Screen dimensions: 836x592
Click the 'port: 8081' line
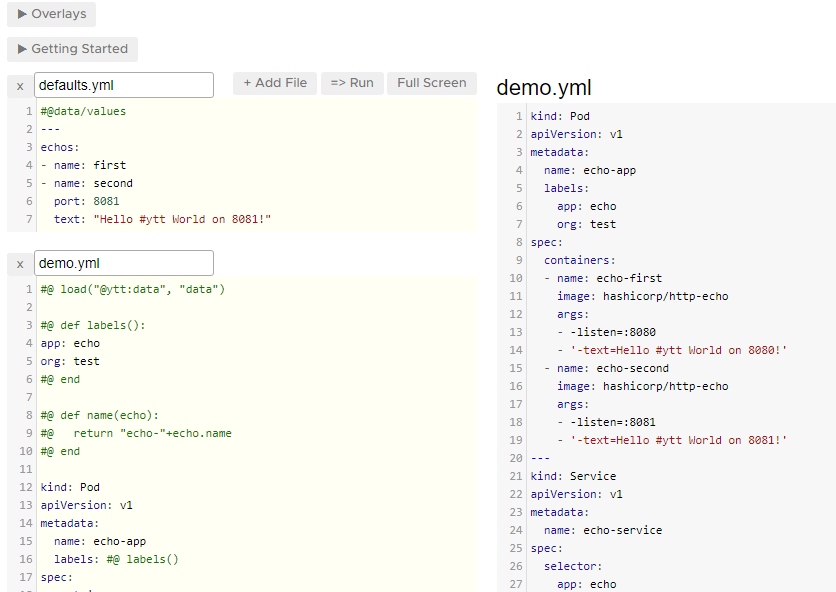click(x=86, y=202)
